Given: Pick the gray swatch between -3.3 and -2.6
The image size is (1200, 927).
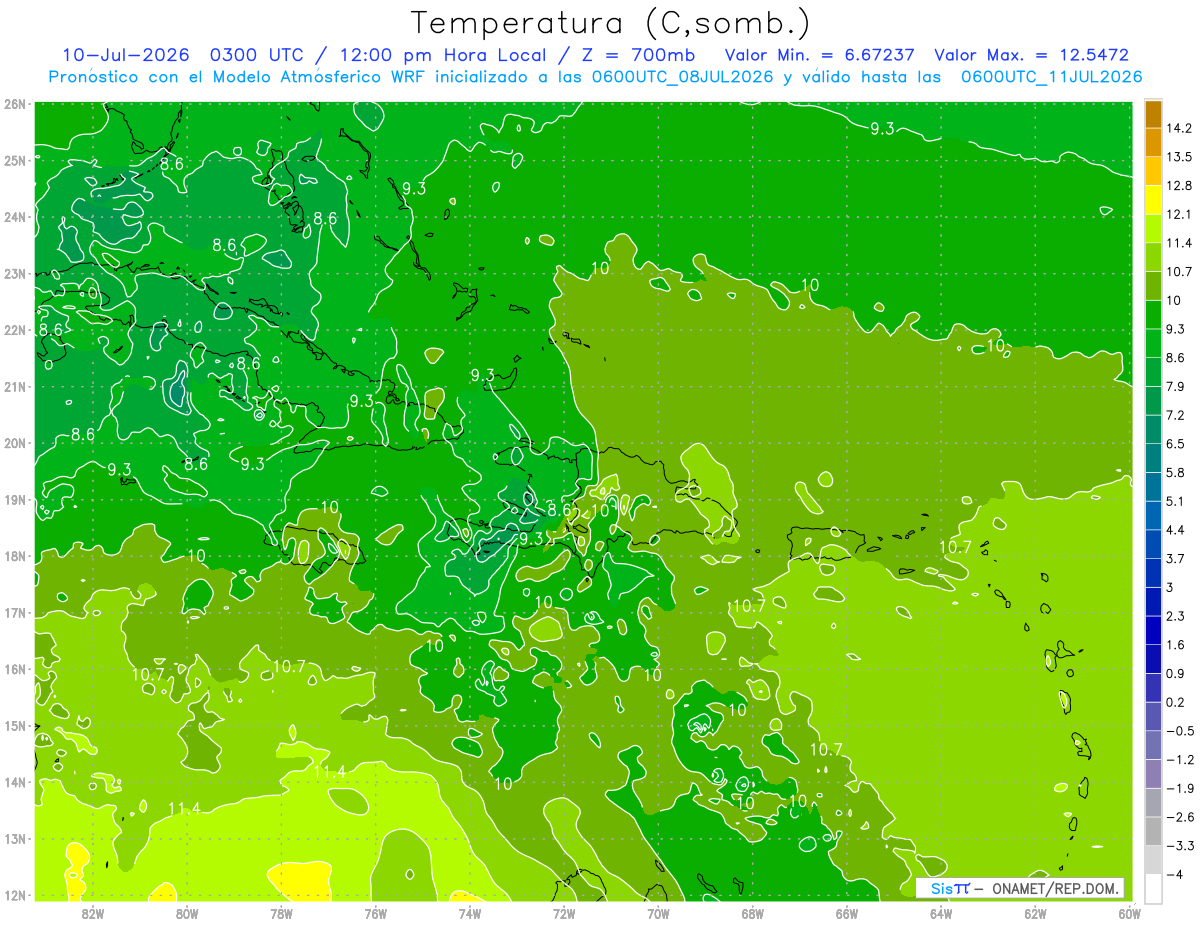Looking at the screenshot, I should point(1153,831).
